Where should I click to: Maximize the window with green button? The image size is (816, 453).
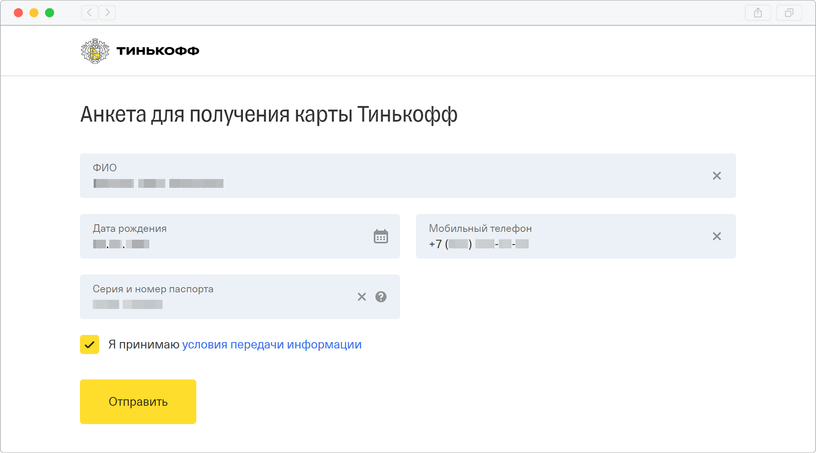click(x=49, y=12)
